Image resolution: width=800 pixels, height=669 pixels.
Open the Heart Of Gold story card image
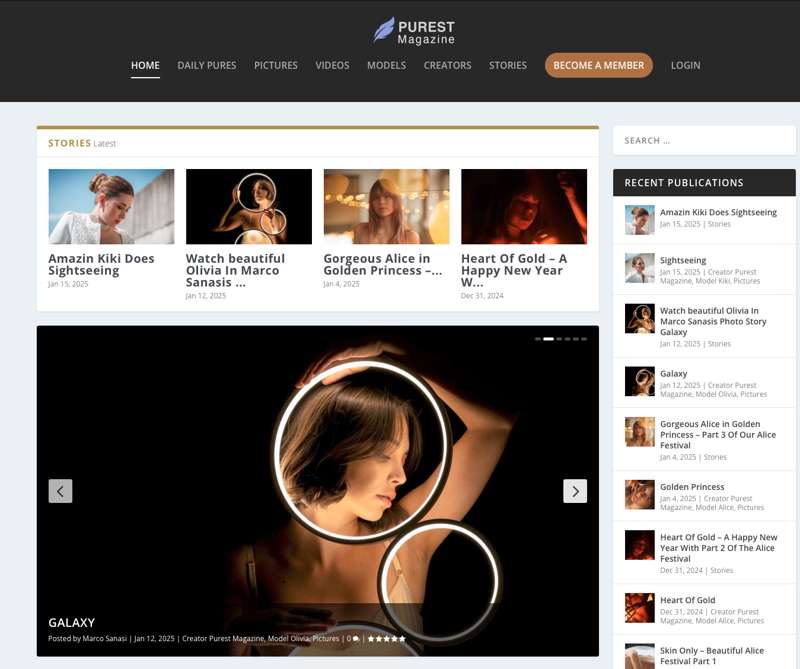[524, 207]
